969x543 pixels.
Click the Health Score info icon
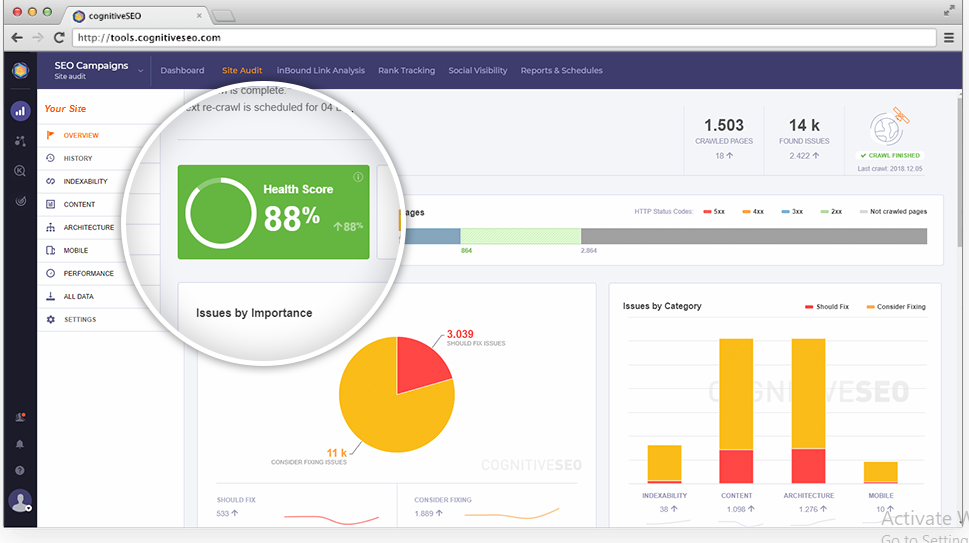coord(358,177)
